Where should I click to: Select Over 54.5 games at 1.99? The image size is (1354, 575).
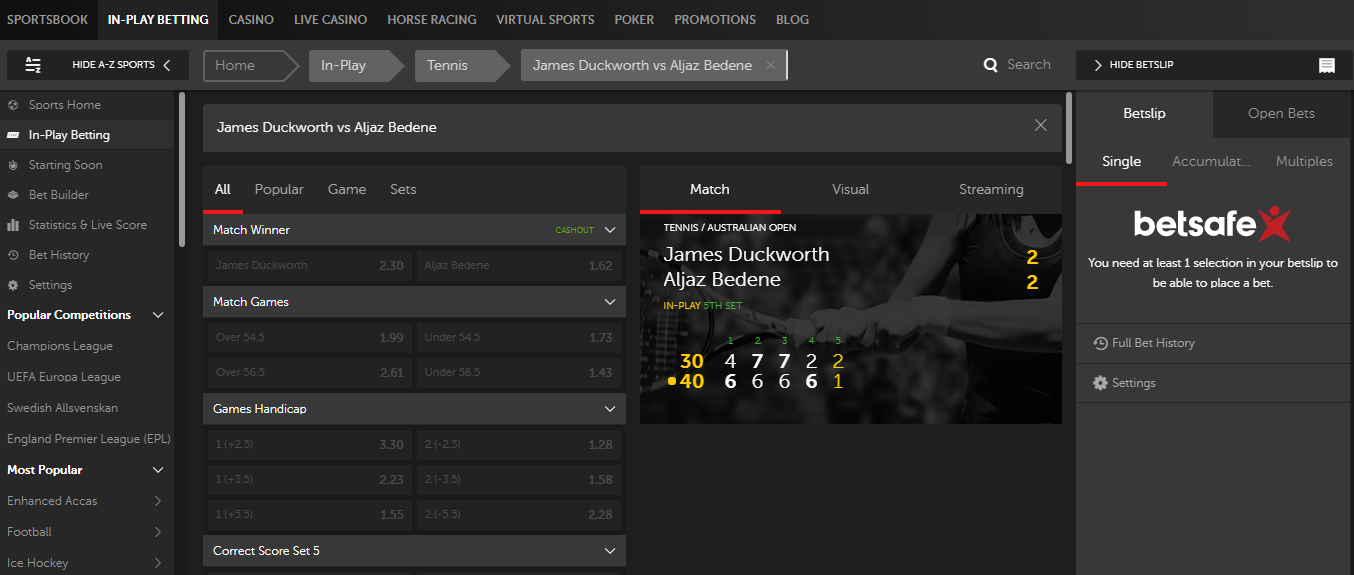pos(309,338)
